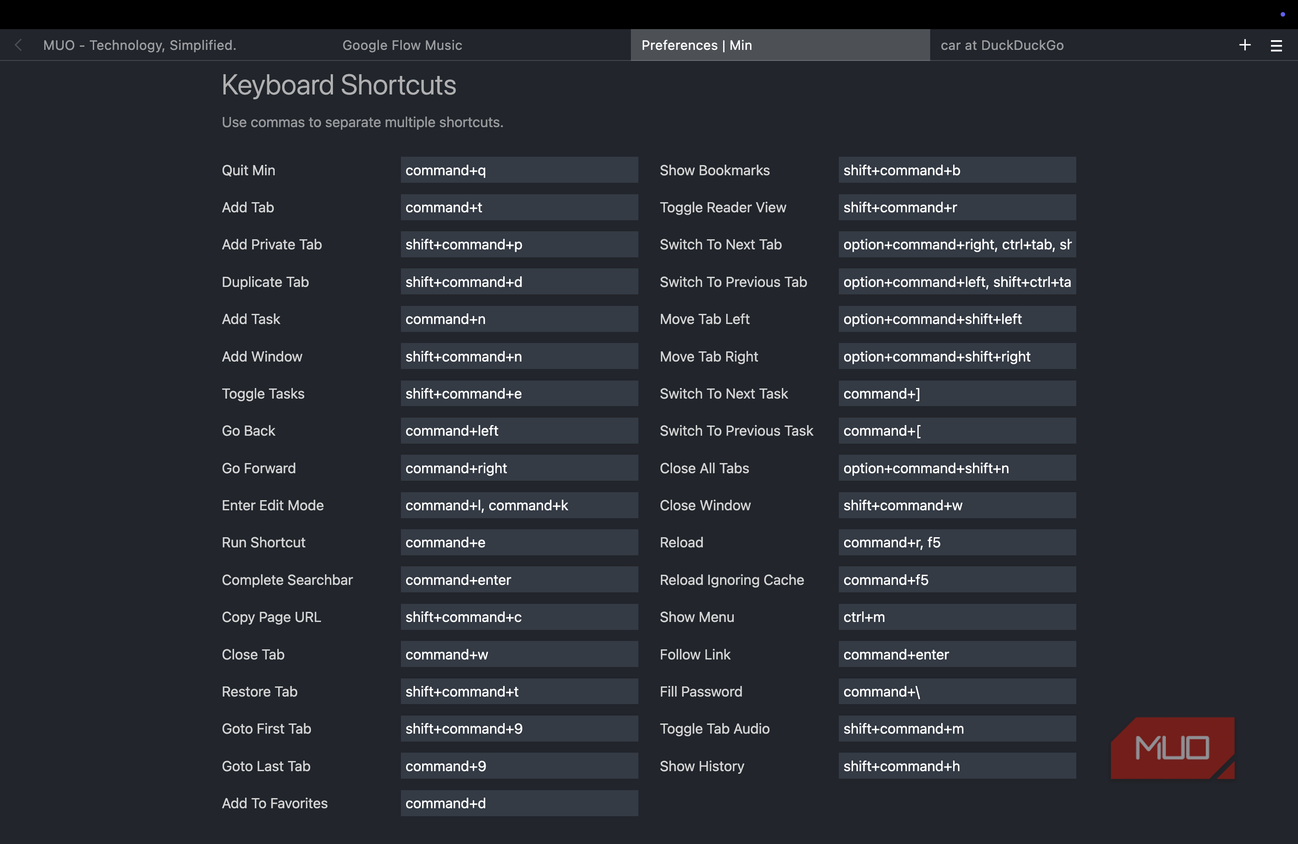Edit the Toggle Tasks shortcut field
This screenshot has height=844, width=1298.
tap(519, 393)
